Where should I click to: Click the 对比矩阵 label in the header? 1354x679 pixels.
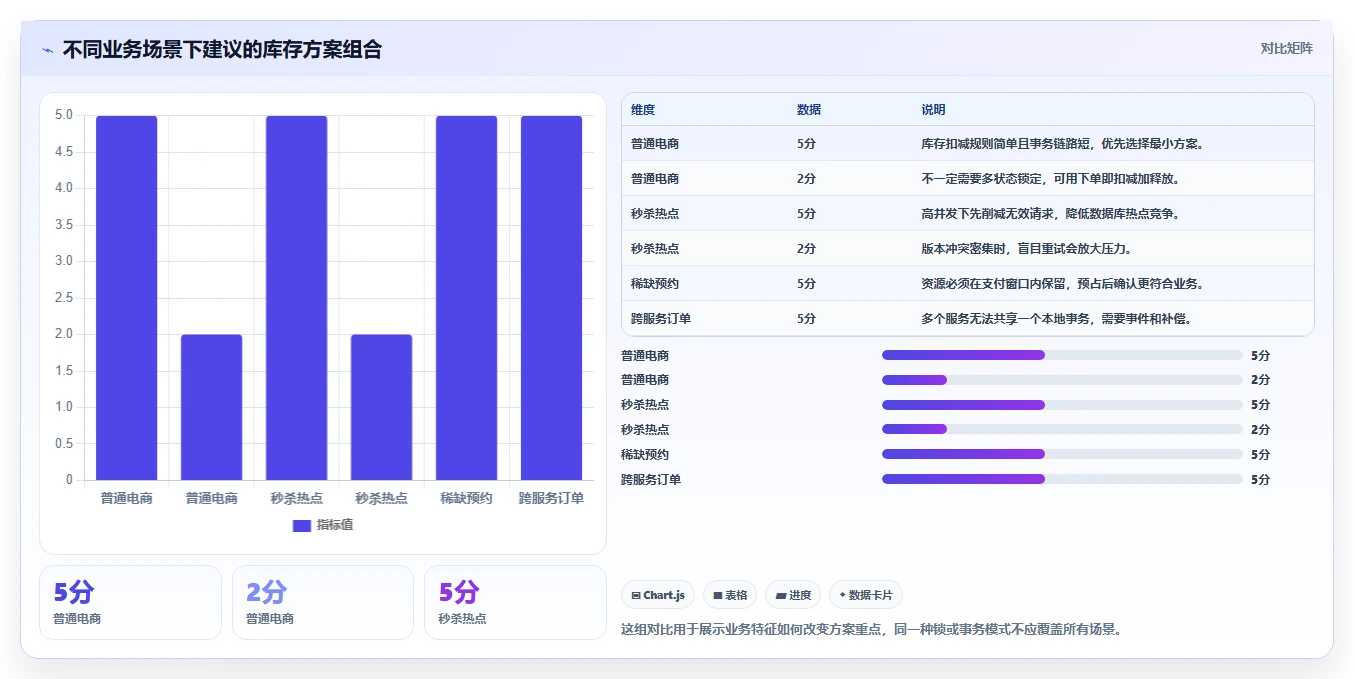tap(1286, 48)
